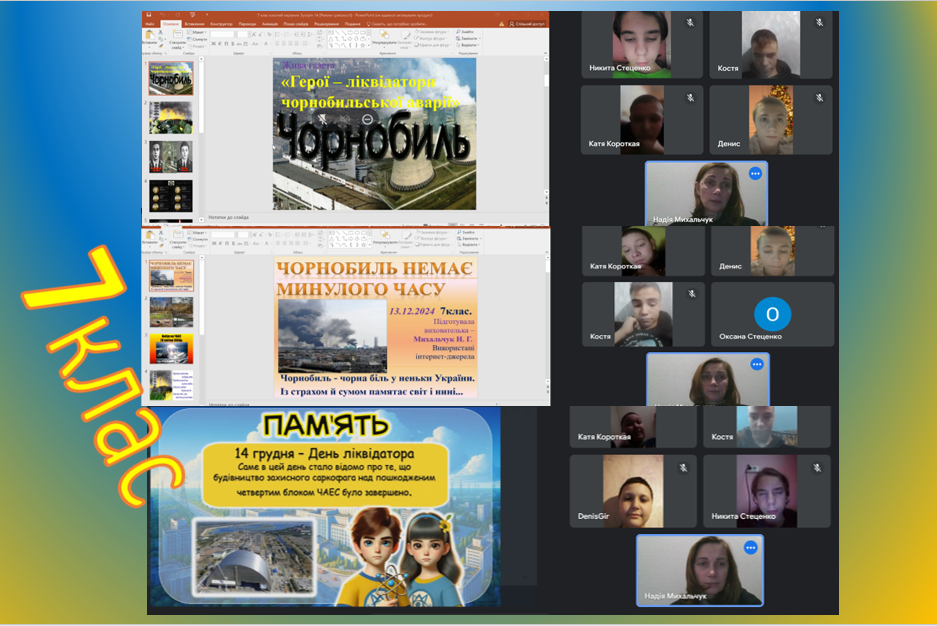Toggle Align Right in upper PowerPoint ribbon

290,44
